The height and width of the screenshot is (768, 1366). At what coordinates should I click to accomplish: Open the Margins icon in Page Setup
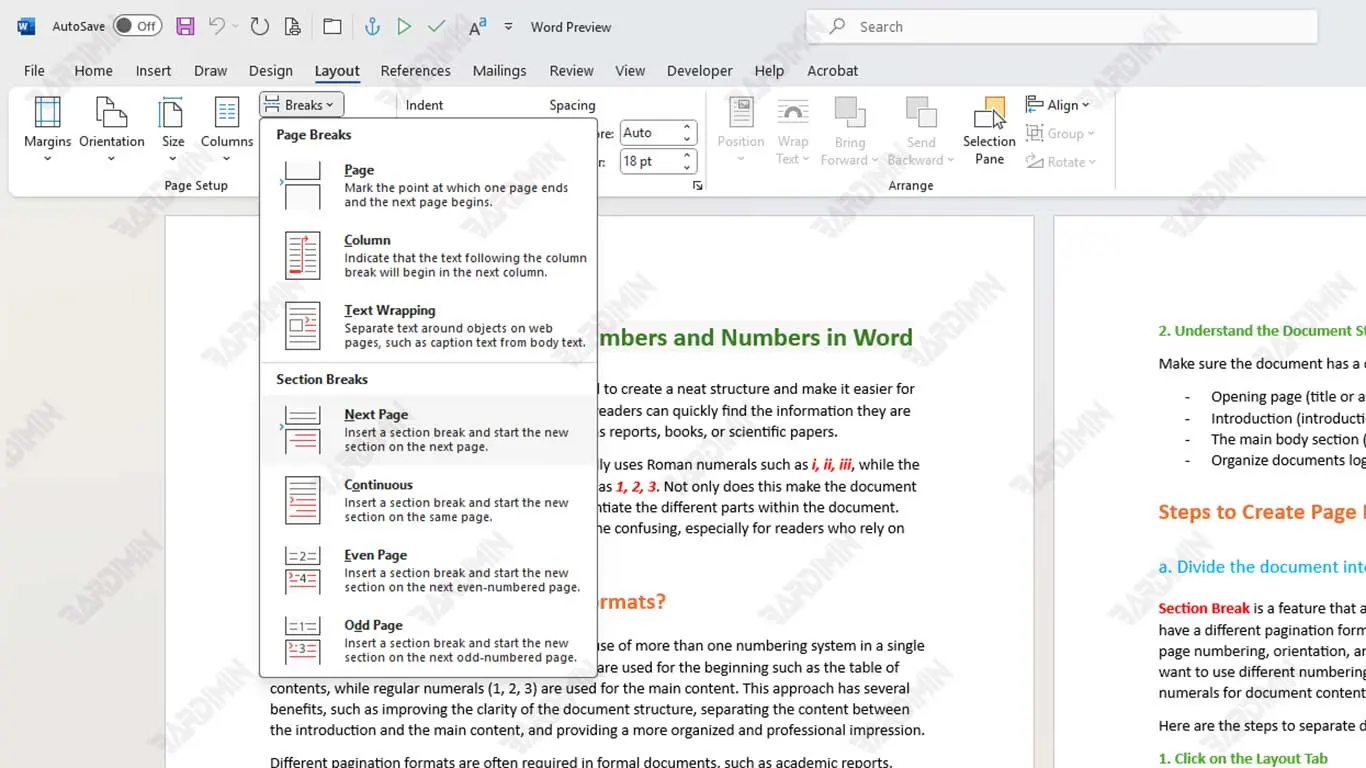pyautogui.click(x=47, y=112)
